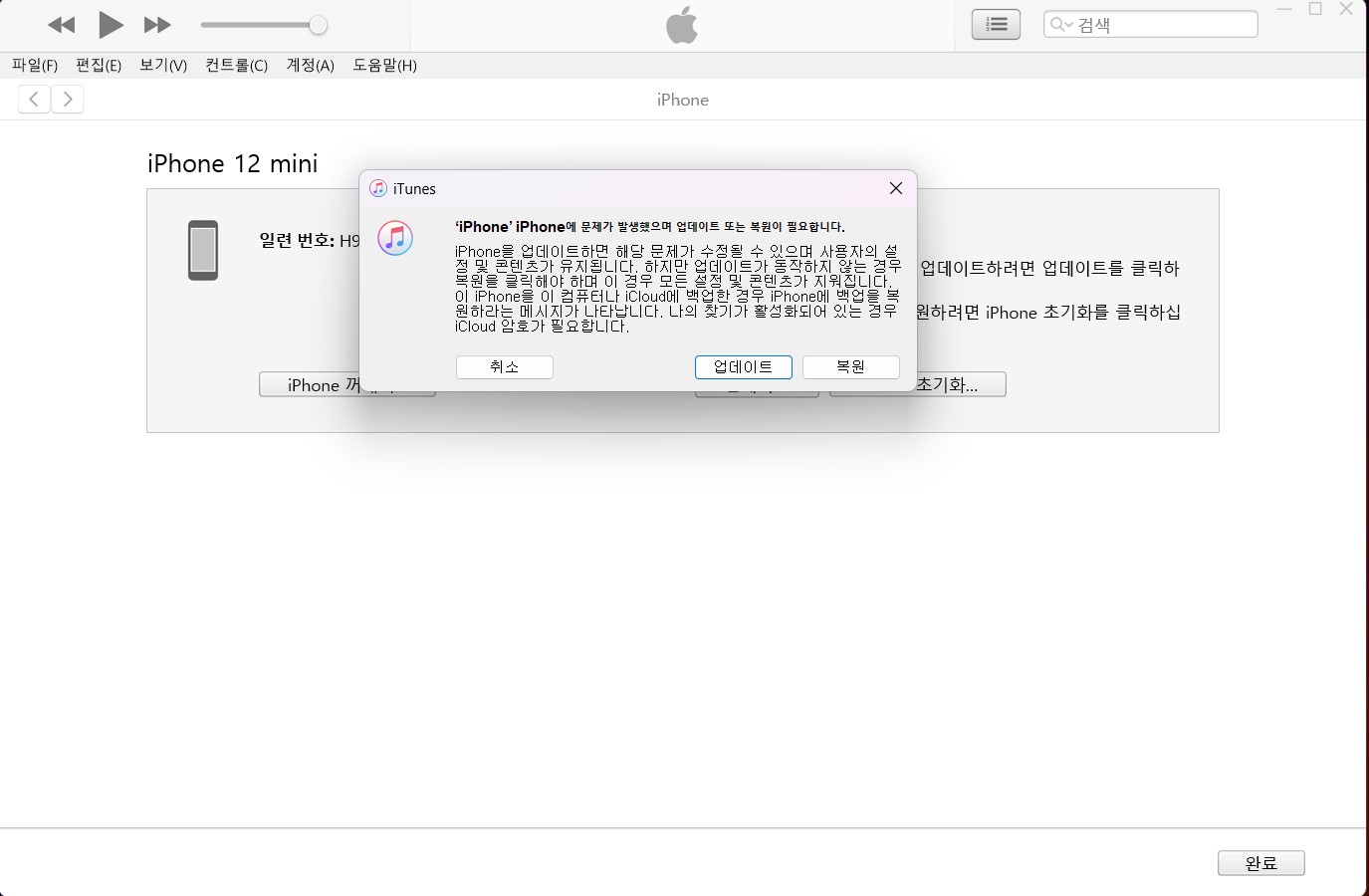Screen dimensions: 1369x896
Task: Open the 컨트롤(C) menu
Action: 236,65
